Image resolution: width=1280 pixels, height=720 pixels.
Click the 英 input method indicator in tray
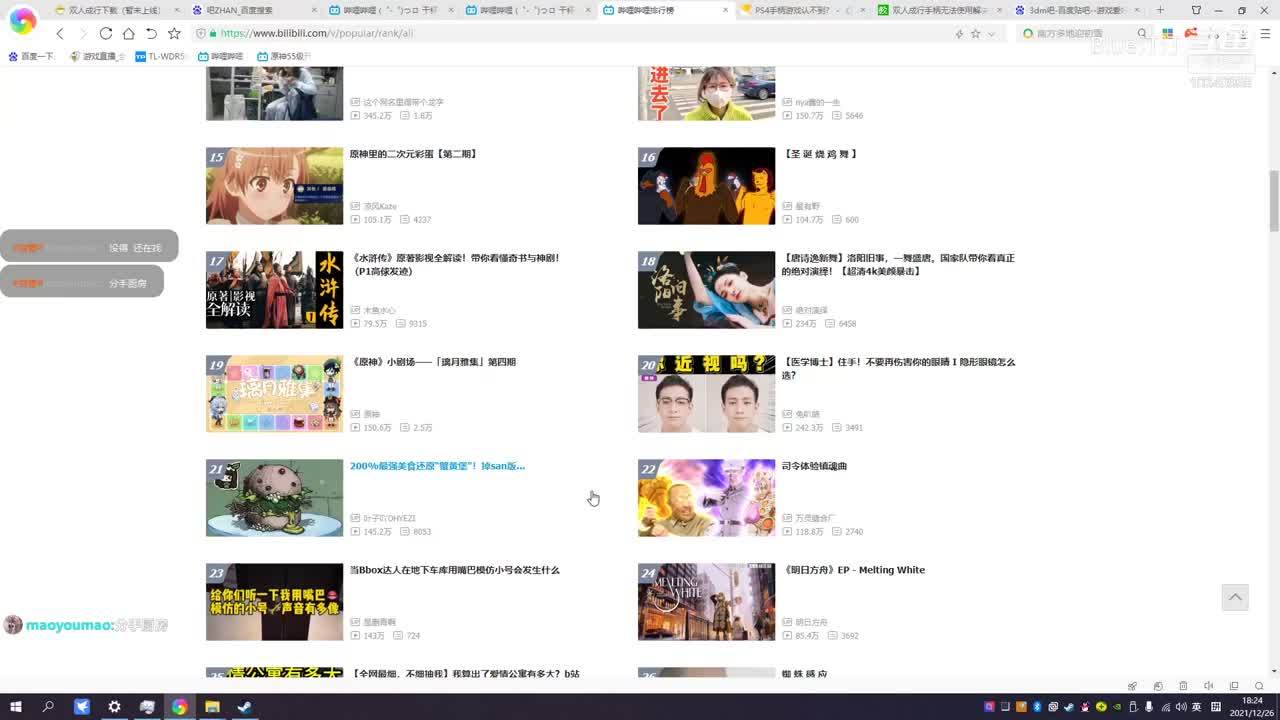(x=1197, y=706)
